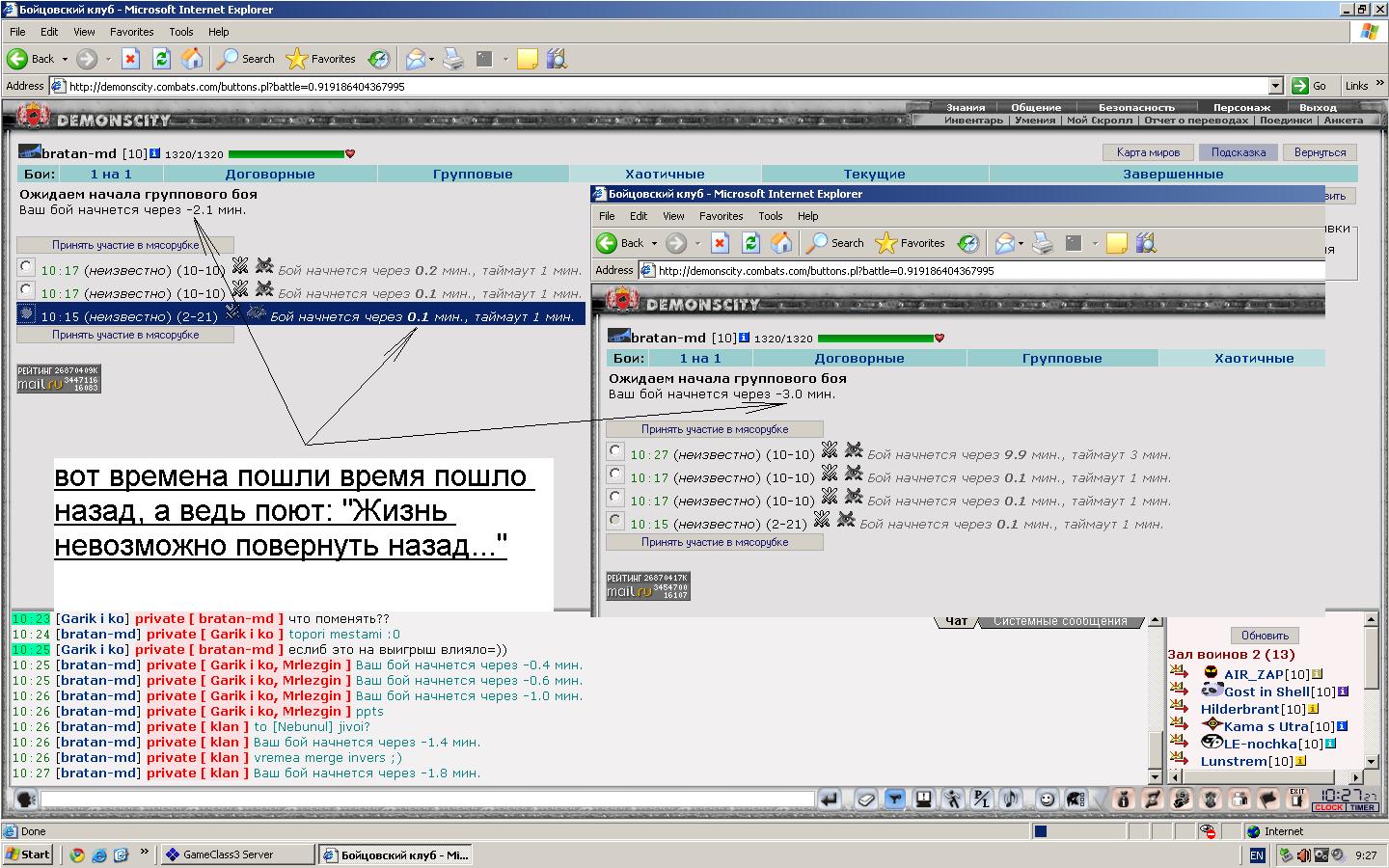Viewport: 1389px width, 868px height.
Task: Go to the Home page icon
Action: (193, 59)
